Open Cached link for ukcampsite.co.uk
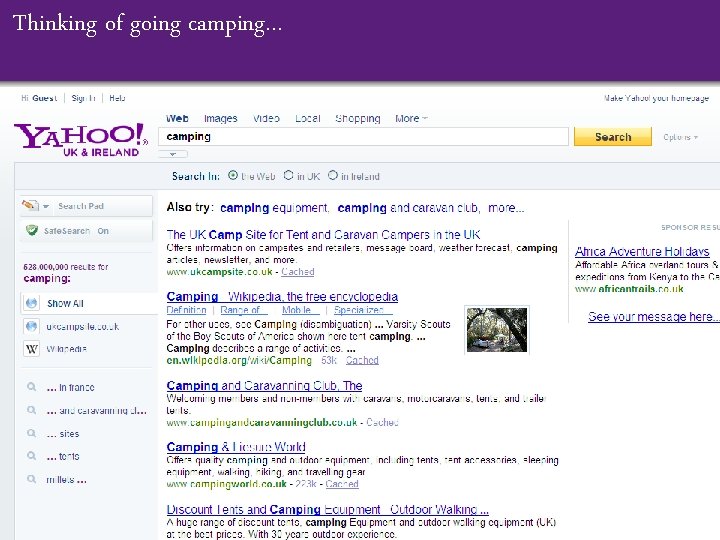Screen dimensions: 720x540 pos(298,272)
